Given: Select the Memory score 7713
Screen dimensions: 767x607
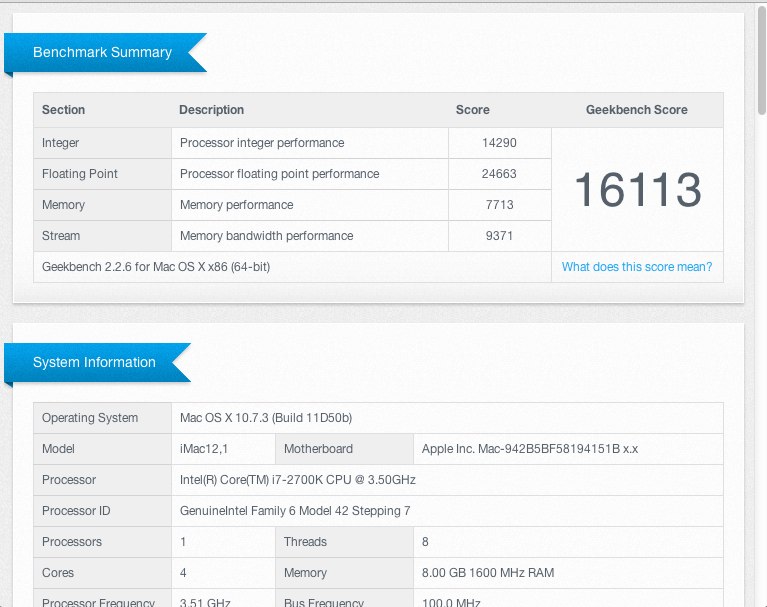Looking at the screenshot, I should [x=499, y=204].
